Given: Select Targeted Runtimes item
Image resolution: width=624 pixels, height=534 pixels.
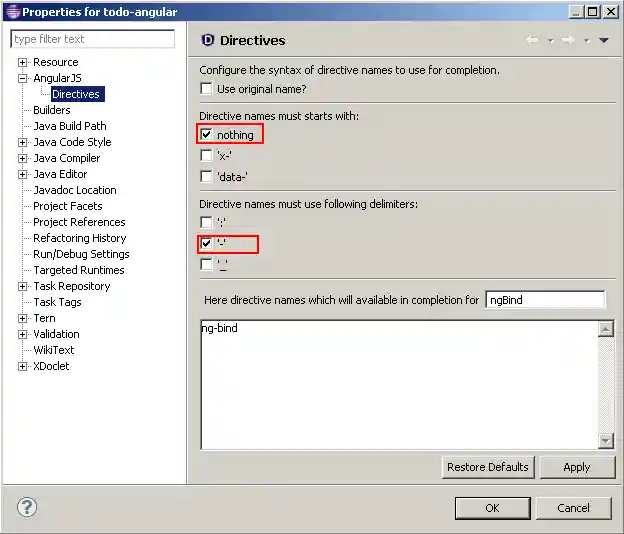Looking at the screenshot, I should tap(79, 270).
